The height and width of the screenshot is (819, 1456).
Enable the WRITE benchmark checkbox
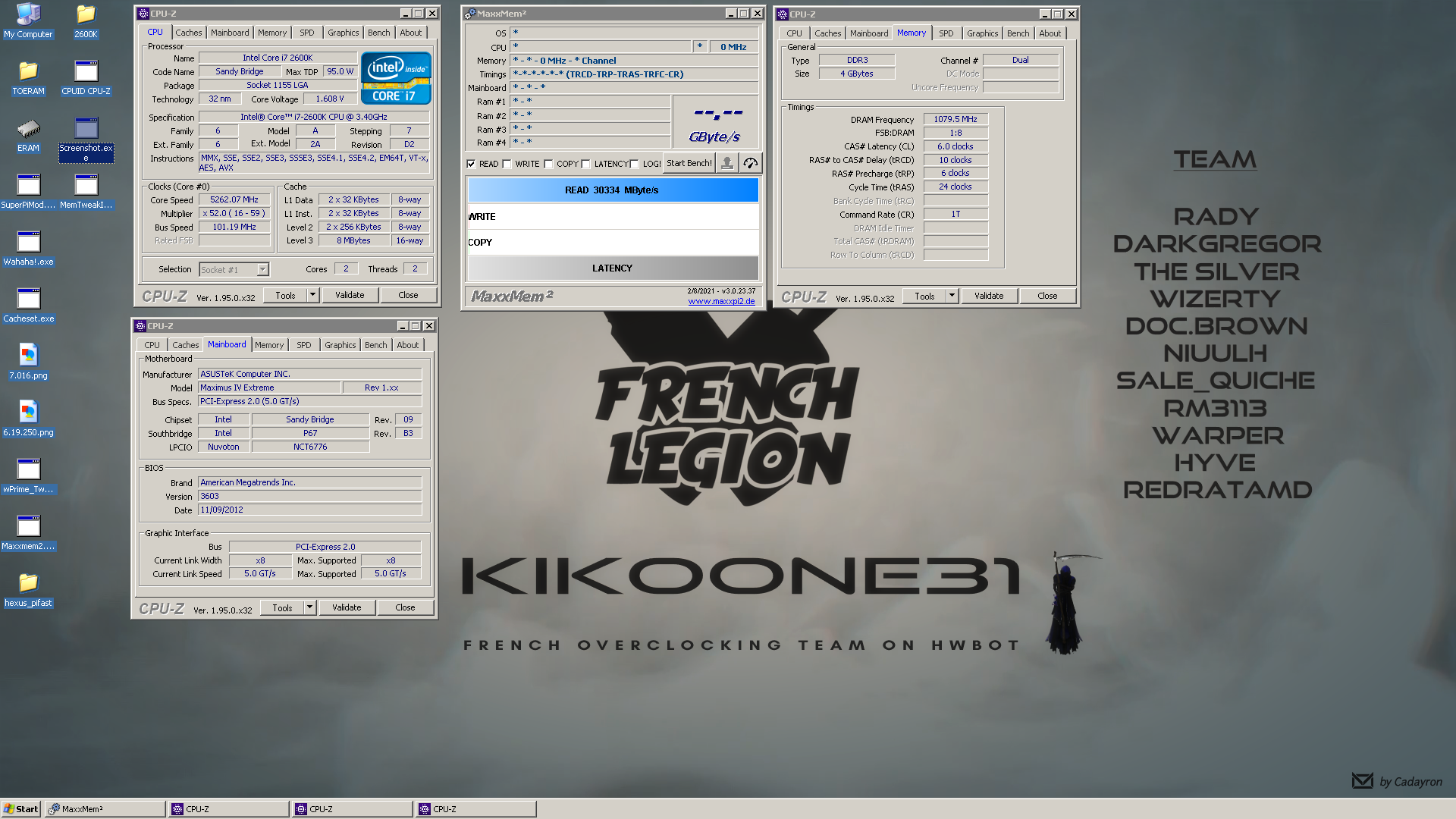point(507,164)
